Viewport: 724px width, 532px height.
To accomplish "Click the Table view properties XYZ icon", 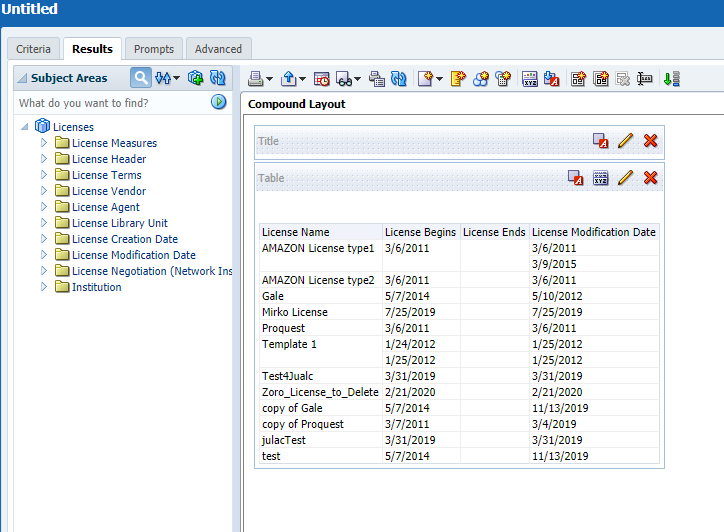I will (600, 177).
